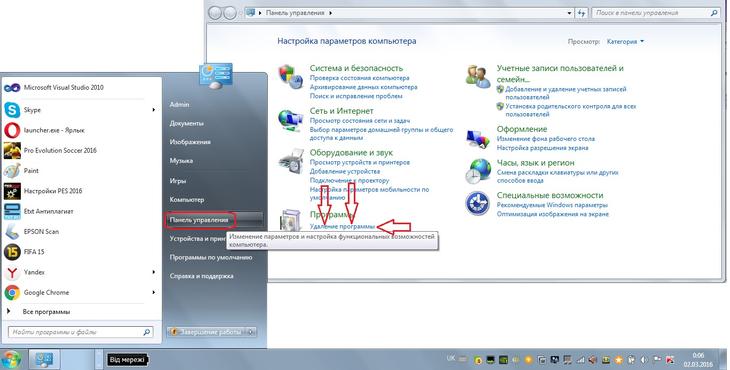Open Настройки PES 2016 icon

click(12, 191)
